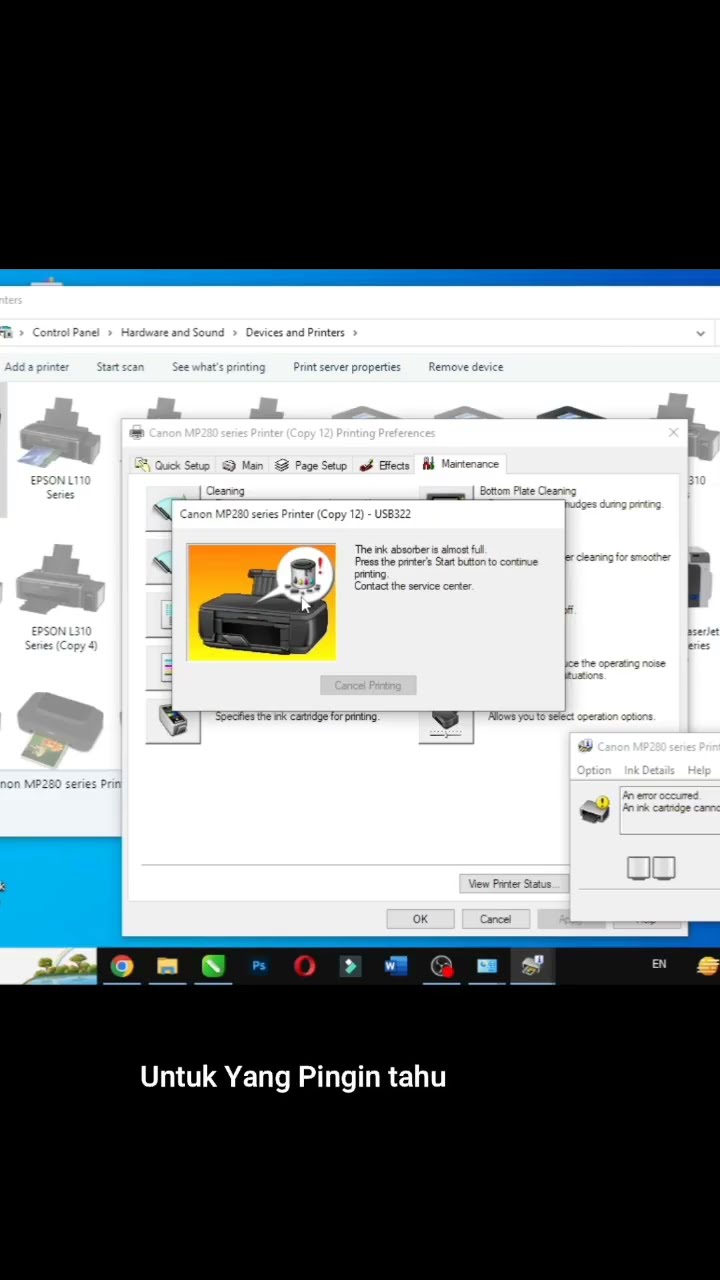Click 'Allows you to select operation options.' text

pyautogui.click(x=571, y=716)
